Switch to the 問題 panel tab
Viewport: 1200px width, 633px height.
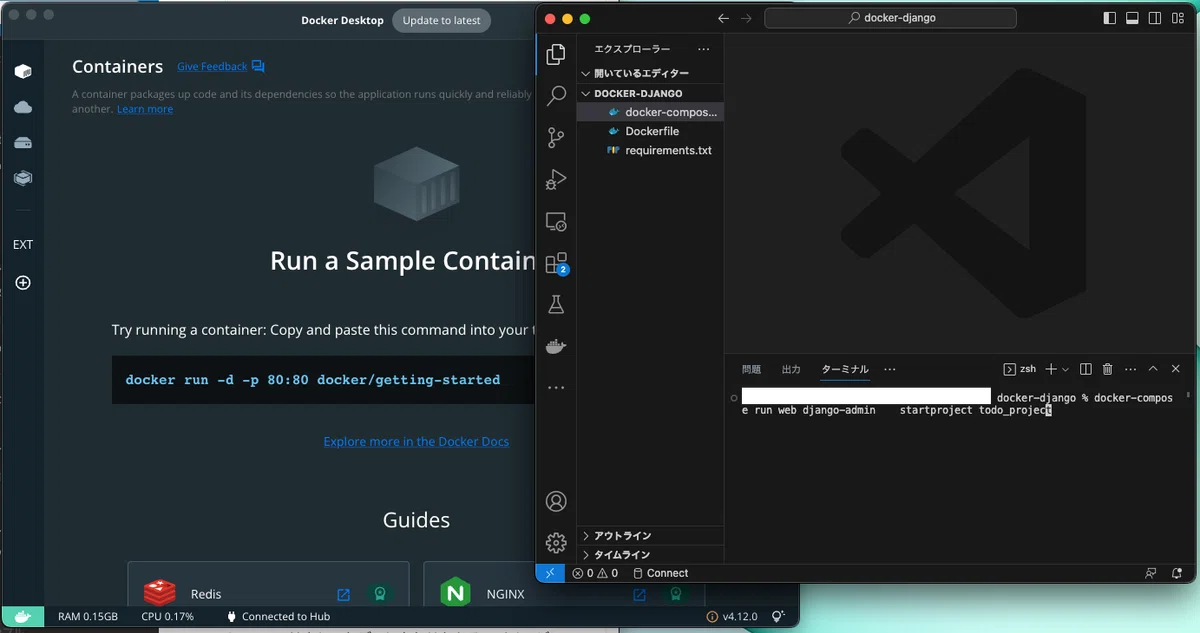(751, 369)
